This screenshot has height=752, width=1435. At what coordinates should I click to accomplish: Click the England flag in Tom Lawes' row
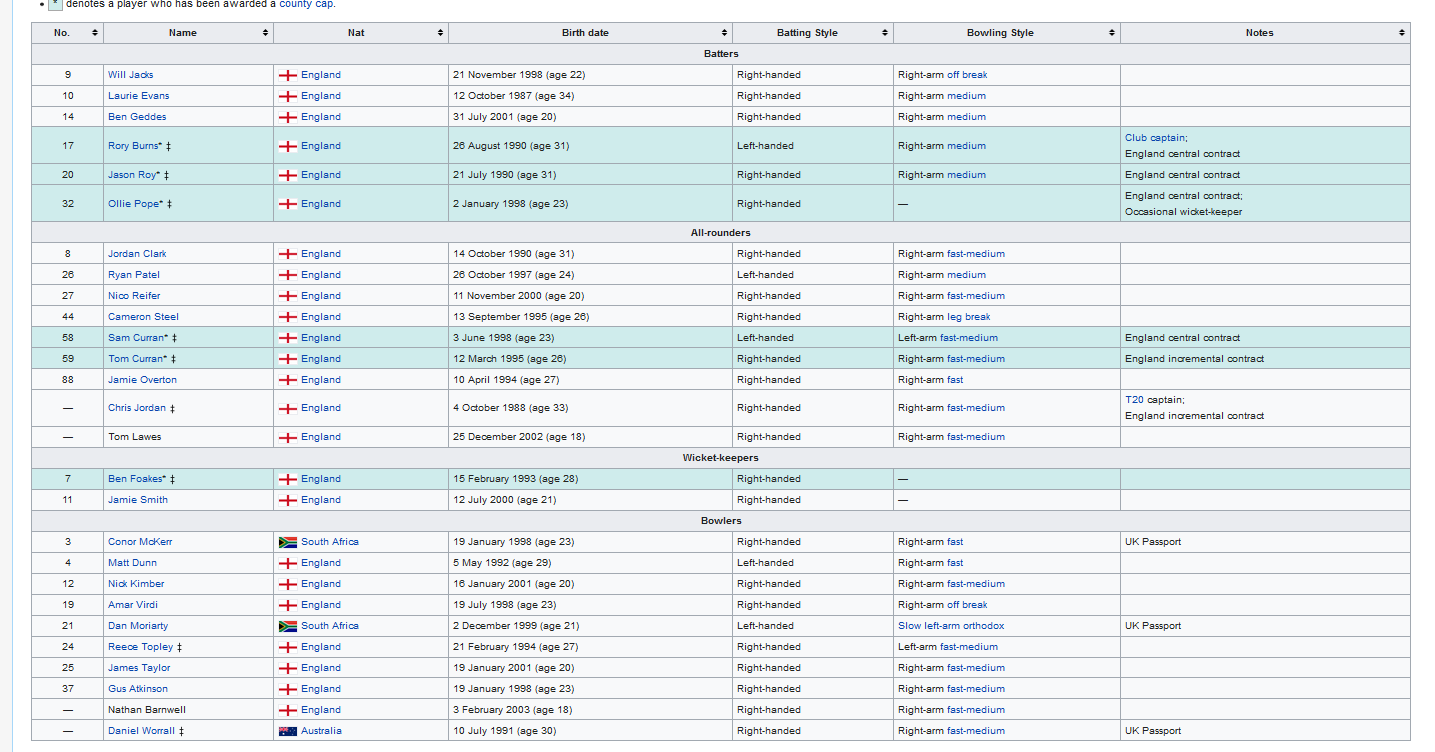[x=288, y=437]
